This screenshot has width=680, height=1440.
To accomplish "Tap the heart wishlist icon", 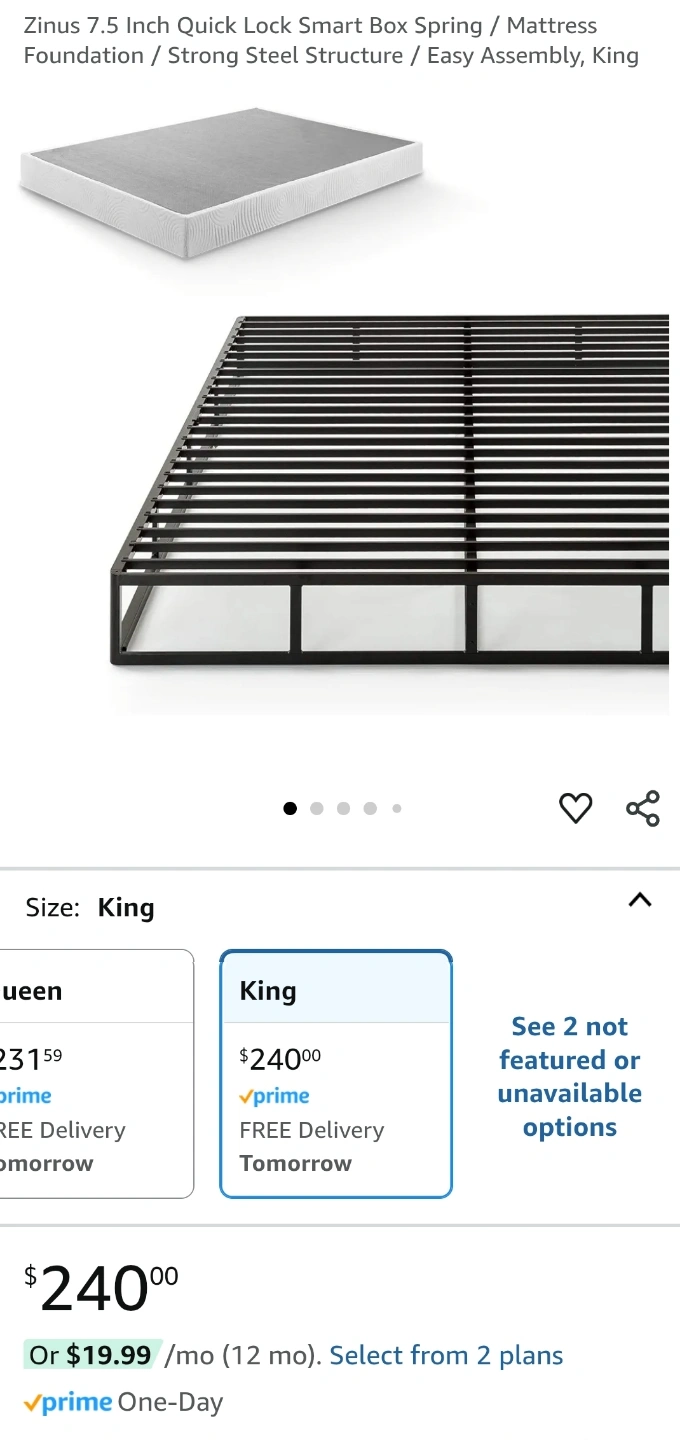I will tap(575, 808).
